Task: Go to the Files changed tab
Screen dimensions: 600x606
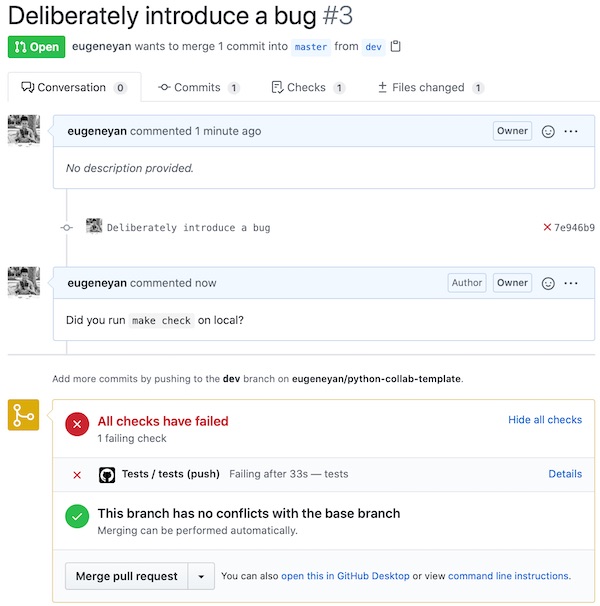Action: point(429,88)
